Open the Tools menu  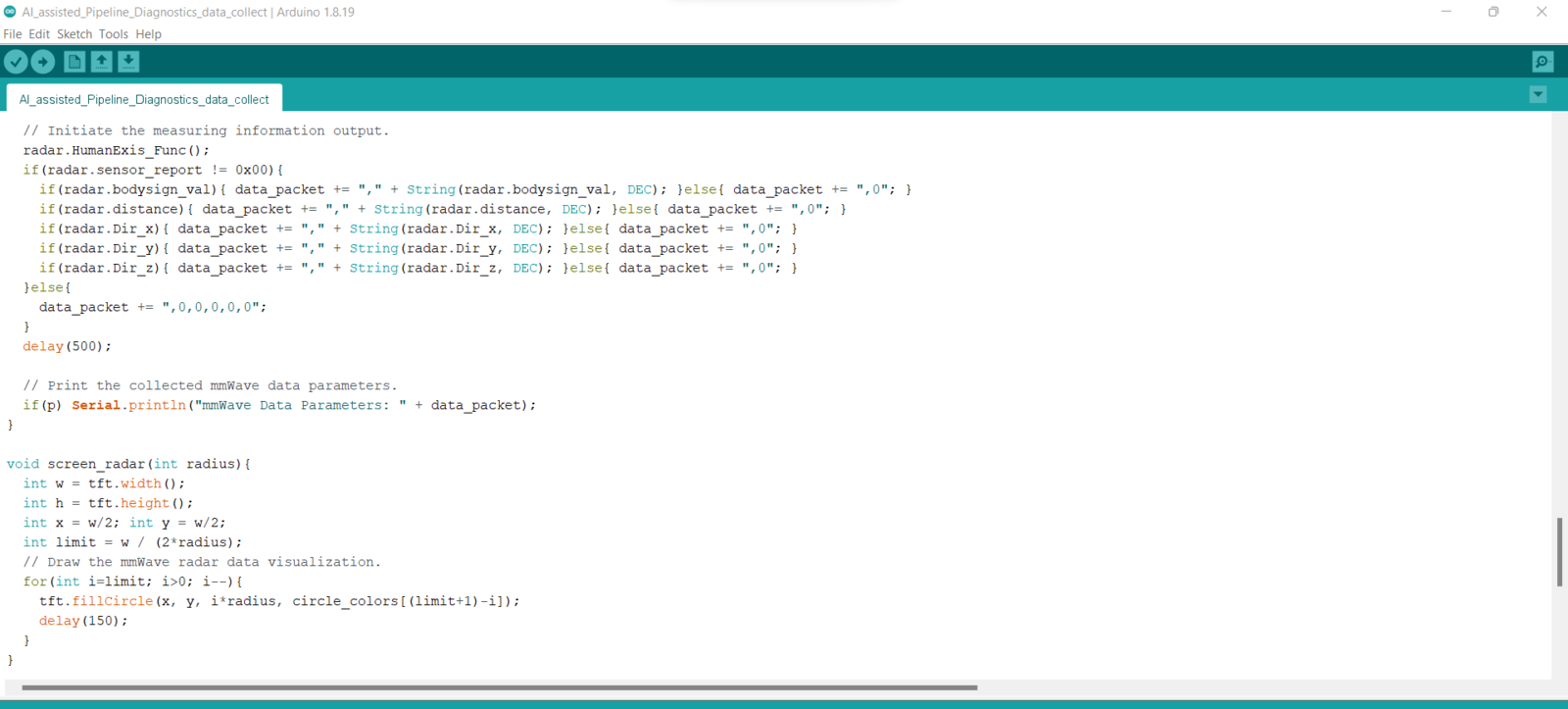pyautogui.click(x=114, y=34)
